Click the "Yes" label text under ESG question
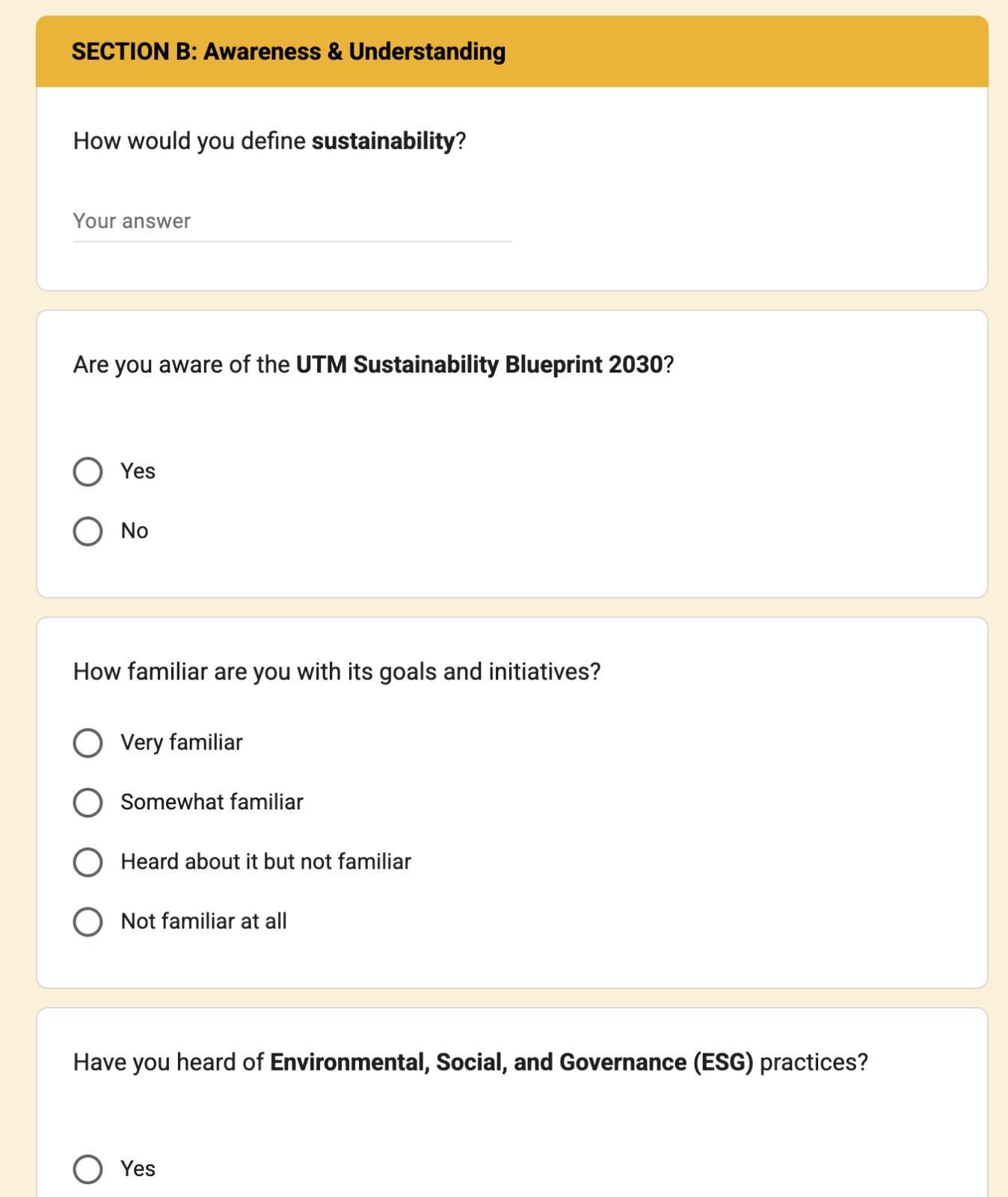The image size is (1008, 1197). point(138,1169)
